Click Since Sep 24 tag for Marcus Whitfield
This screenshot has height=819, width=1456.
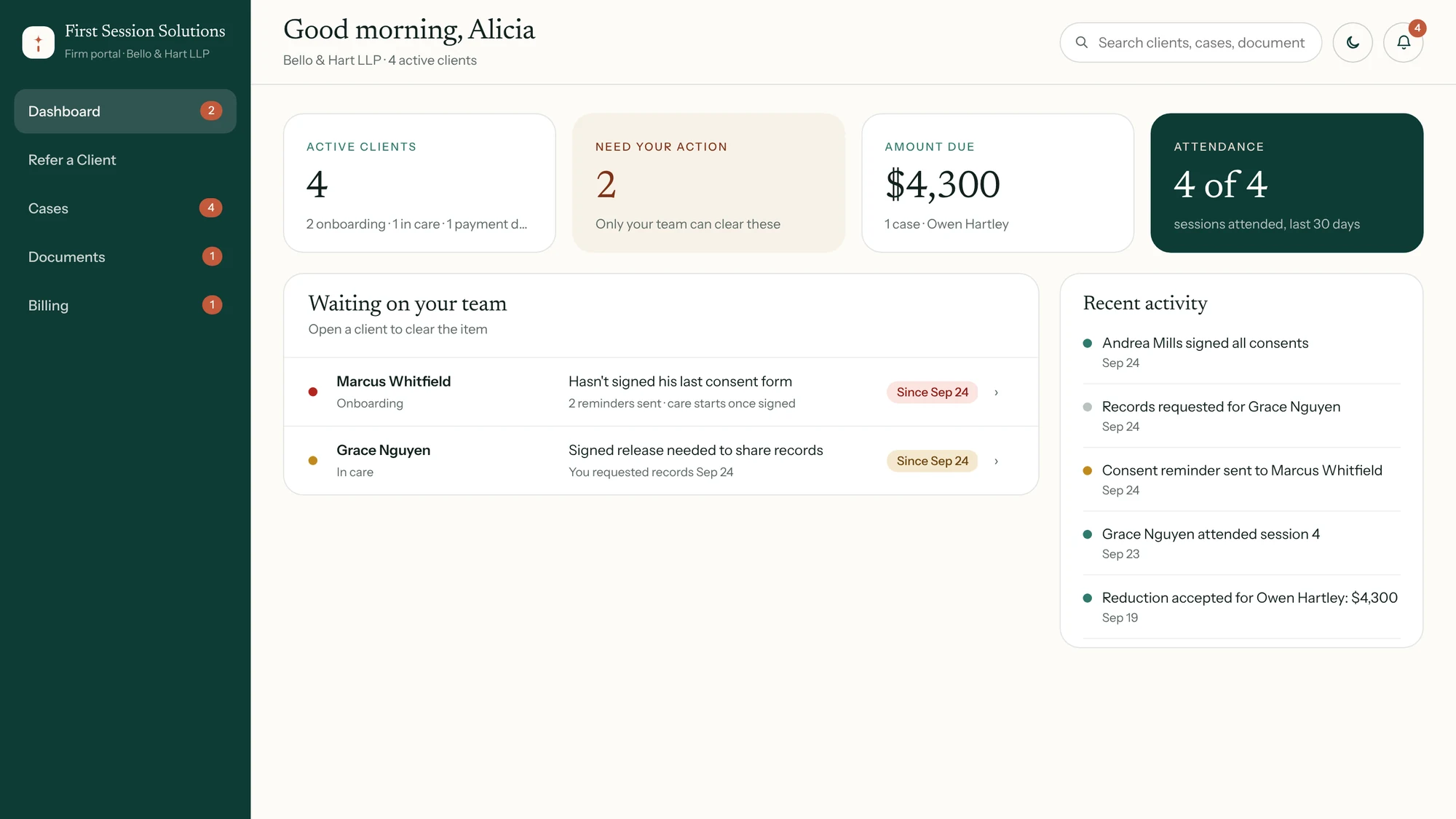tap(932, 392)
